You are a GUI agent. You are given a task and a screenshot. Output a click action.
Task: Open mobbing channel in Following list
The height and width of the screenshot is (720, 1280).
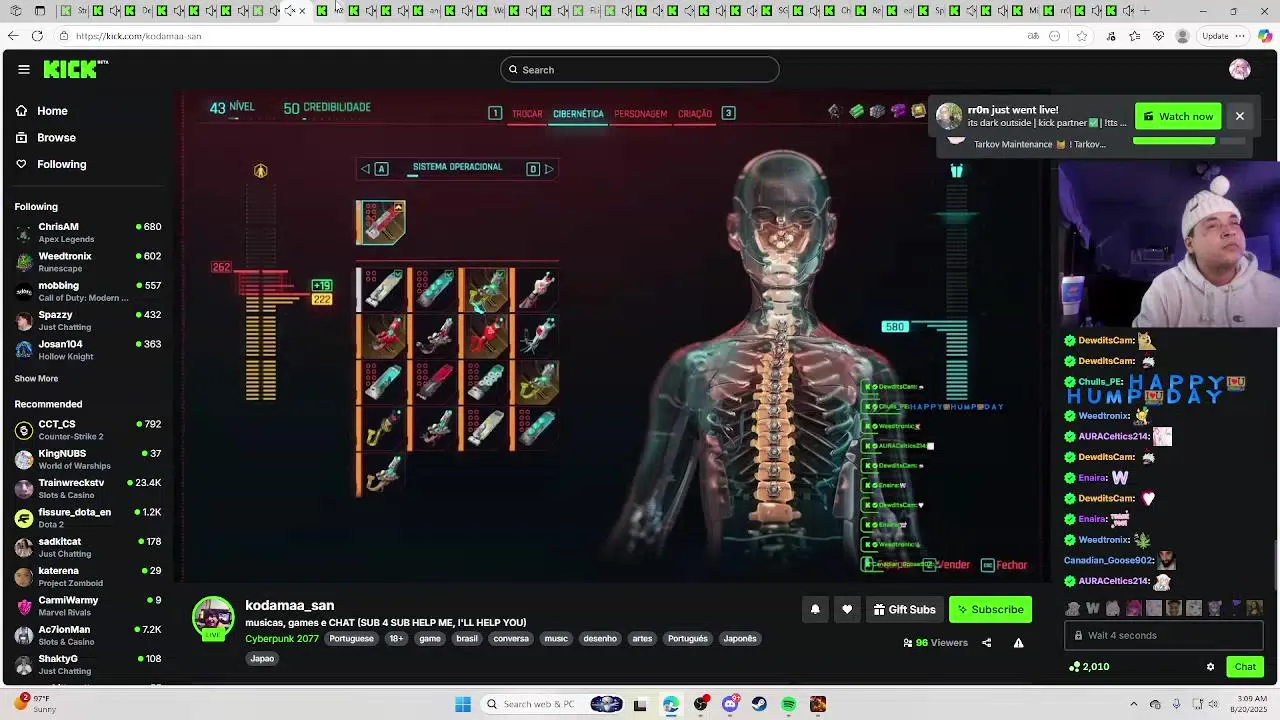(88, 291)
